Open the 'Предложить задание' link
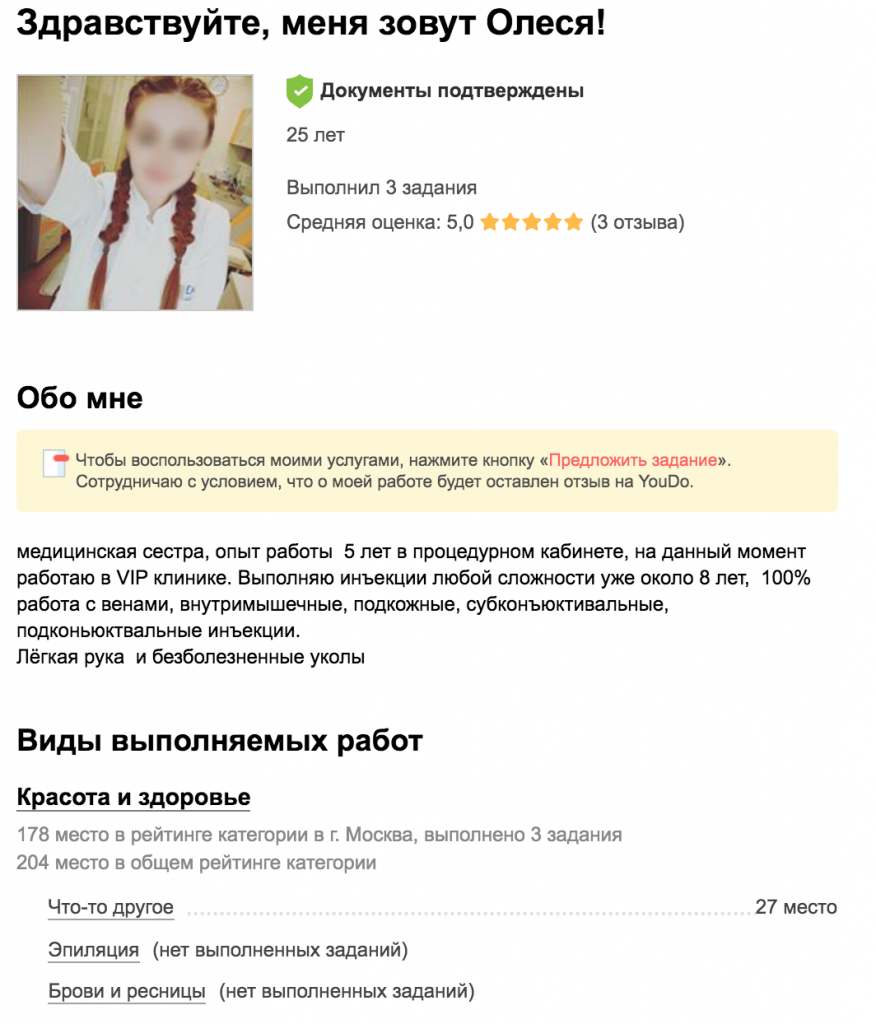876x1024 pixels. click(633, 460)
